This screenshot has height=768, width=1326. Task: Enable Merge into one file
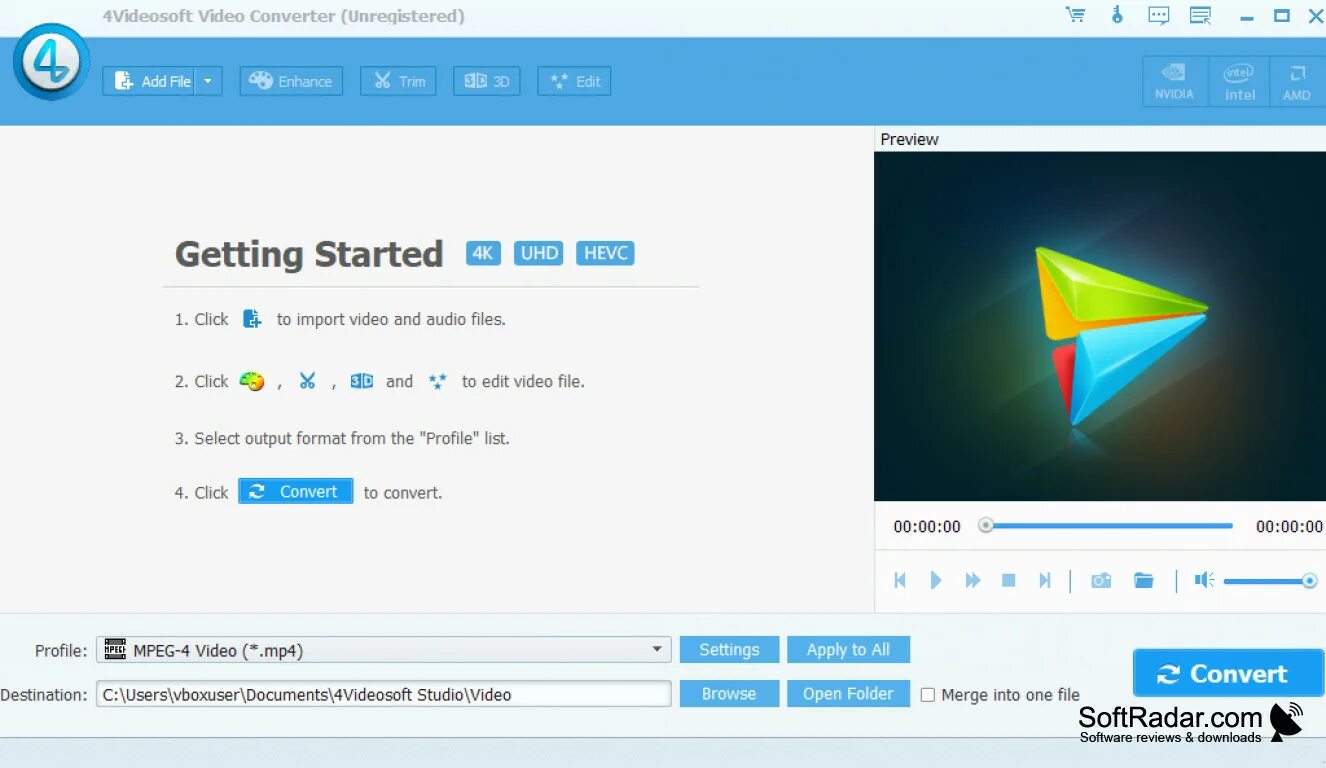[x=928, y=694]
